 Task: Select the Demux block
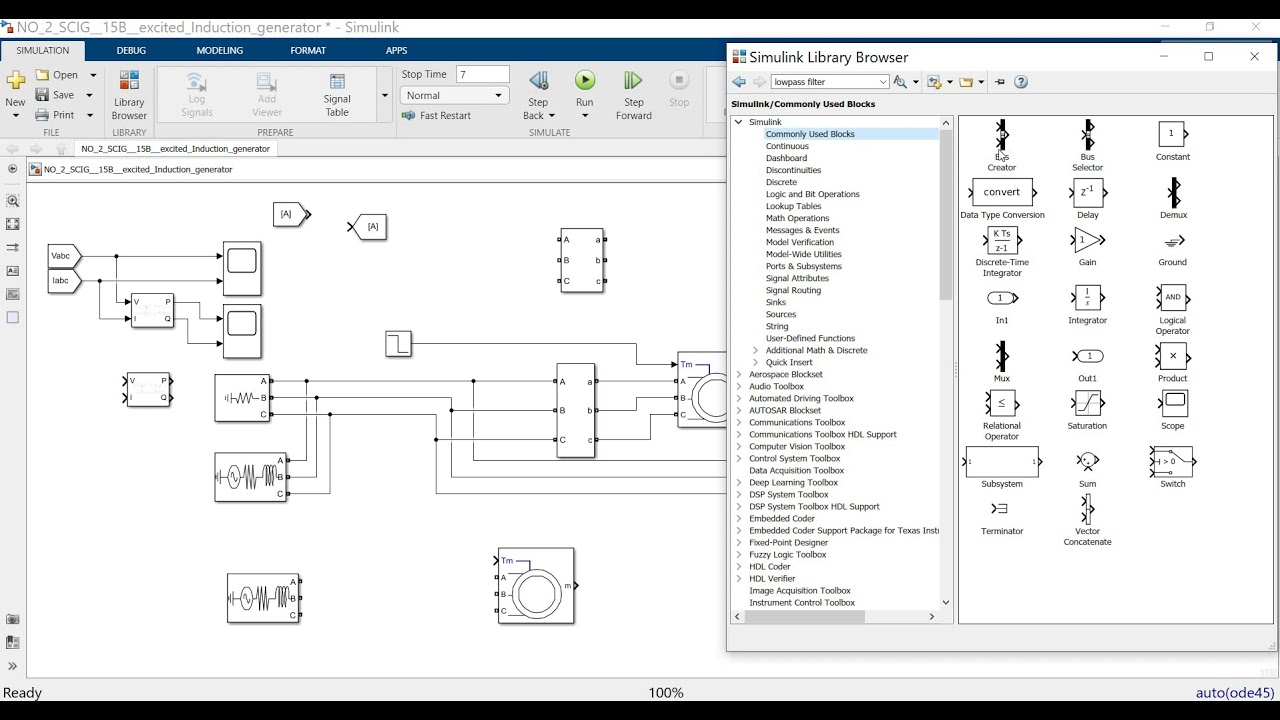click(x=1173, y=192)
